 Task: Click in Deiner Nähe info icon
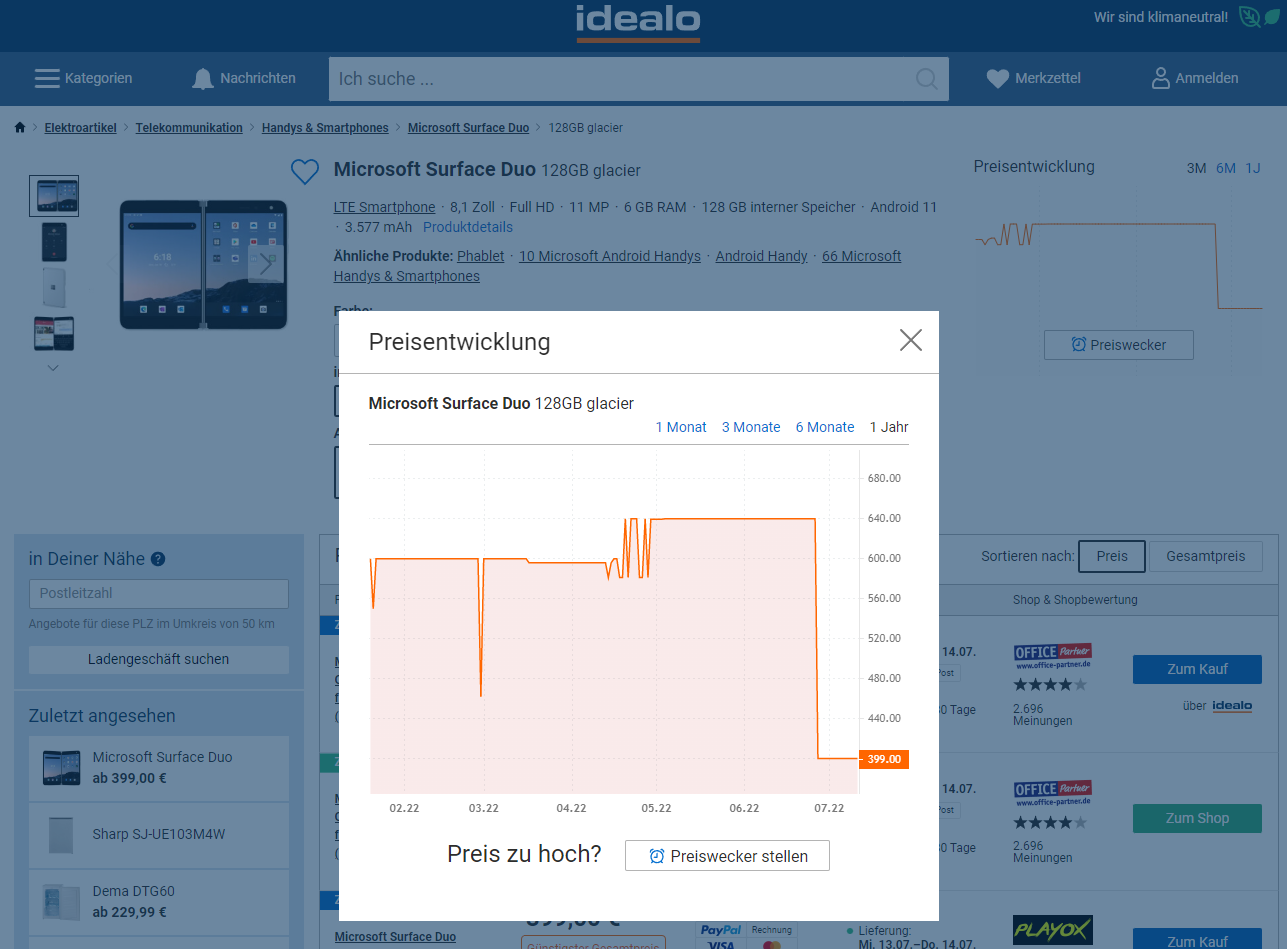[x=158, y=559]
